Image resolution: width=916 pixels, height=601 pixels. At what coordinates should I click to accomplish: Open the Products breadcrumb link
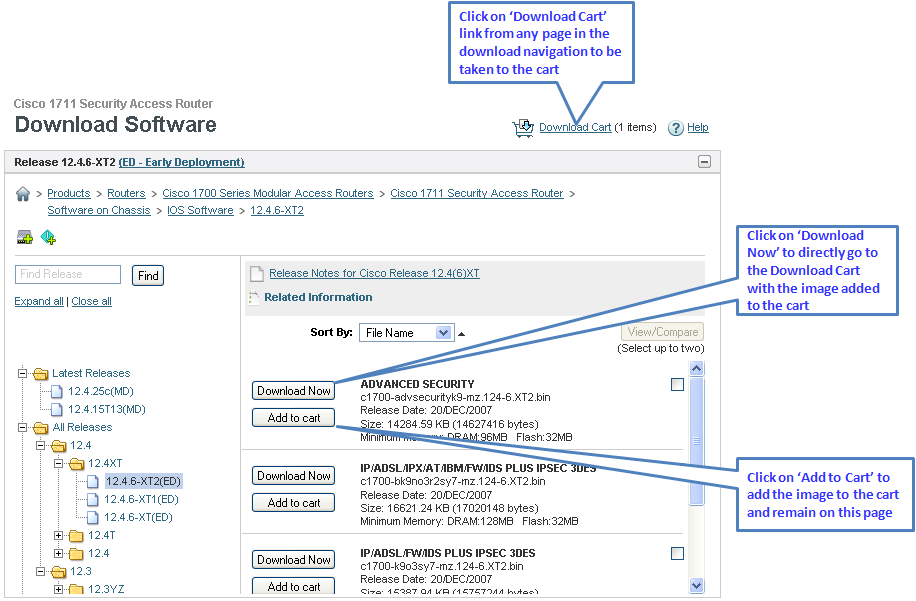(69, 193)
